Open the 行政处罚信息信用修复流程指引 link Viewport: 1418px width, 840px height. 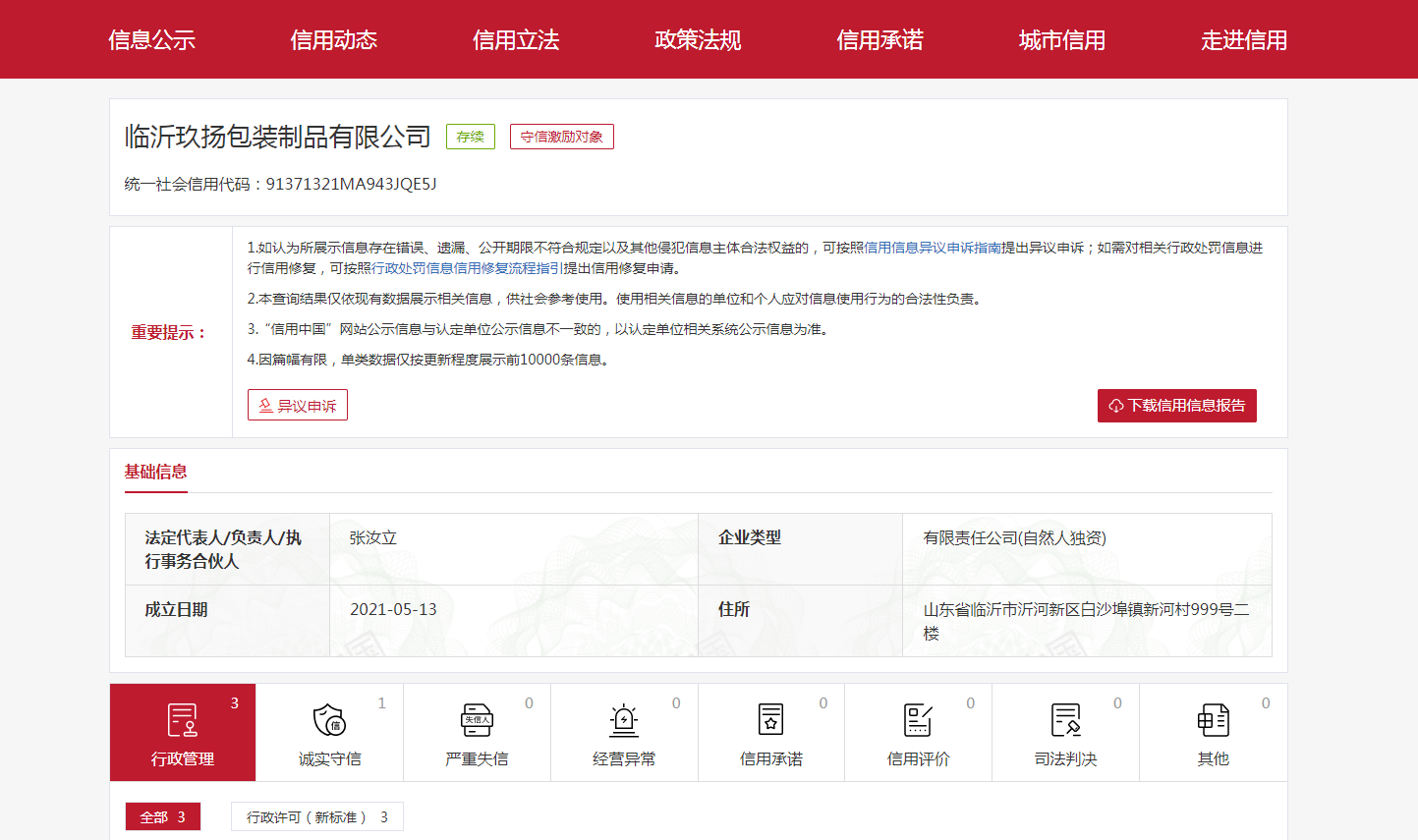coord(467,268)
